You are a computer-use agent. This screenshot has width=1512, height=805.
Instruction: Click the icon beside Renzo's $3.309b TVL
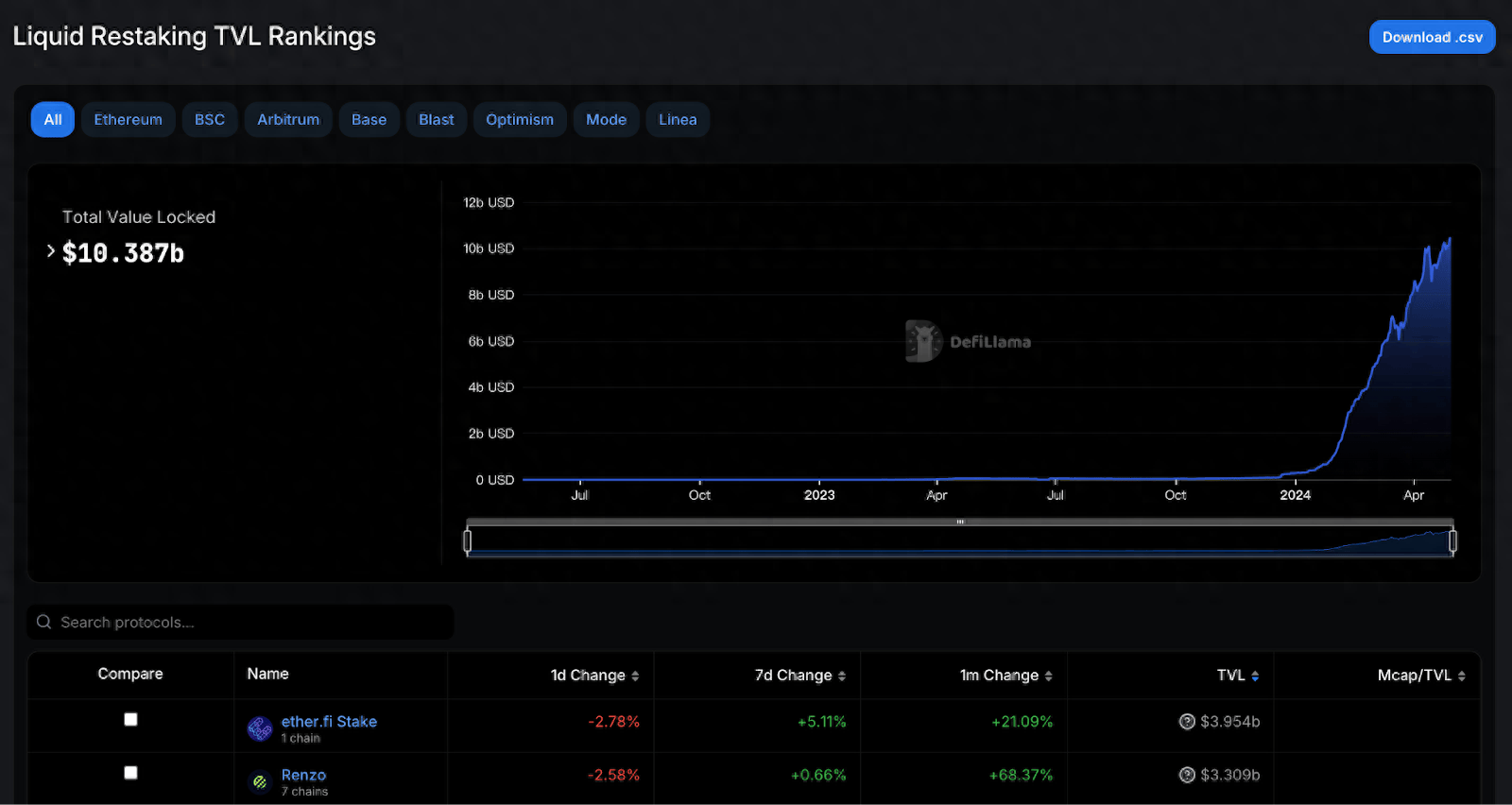click(x=1187, y=775)
